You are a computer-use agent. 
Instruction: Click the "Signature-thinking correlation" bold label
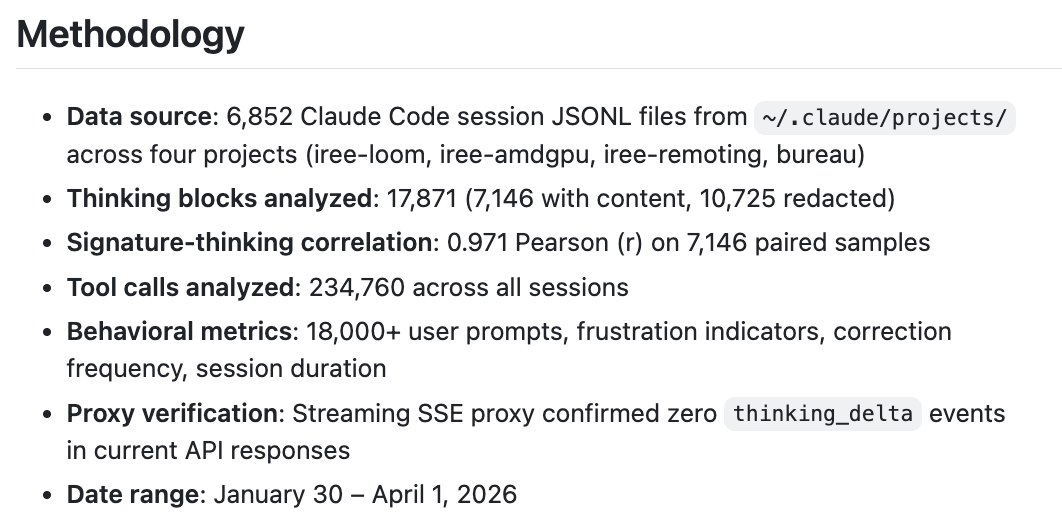click(246, 242)
